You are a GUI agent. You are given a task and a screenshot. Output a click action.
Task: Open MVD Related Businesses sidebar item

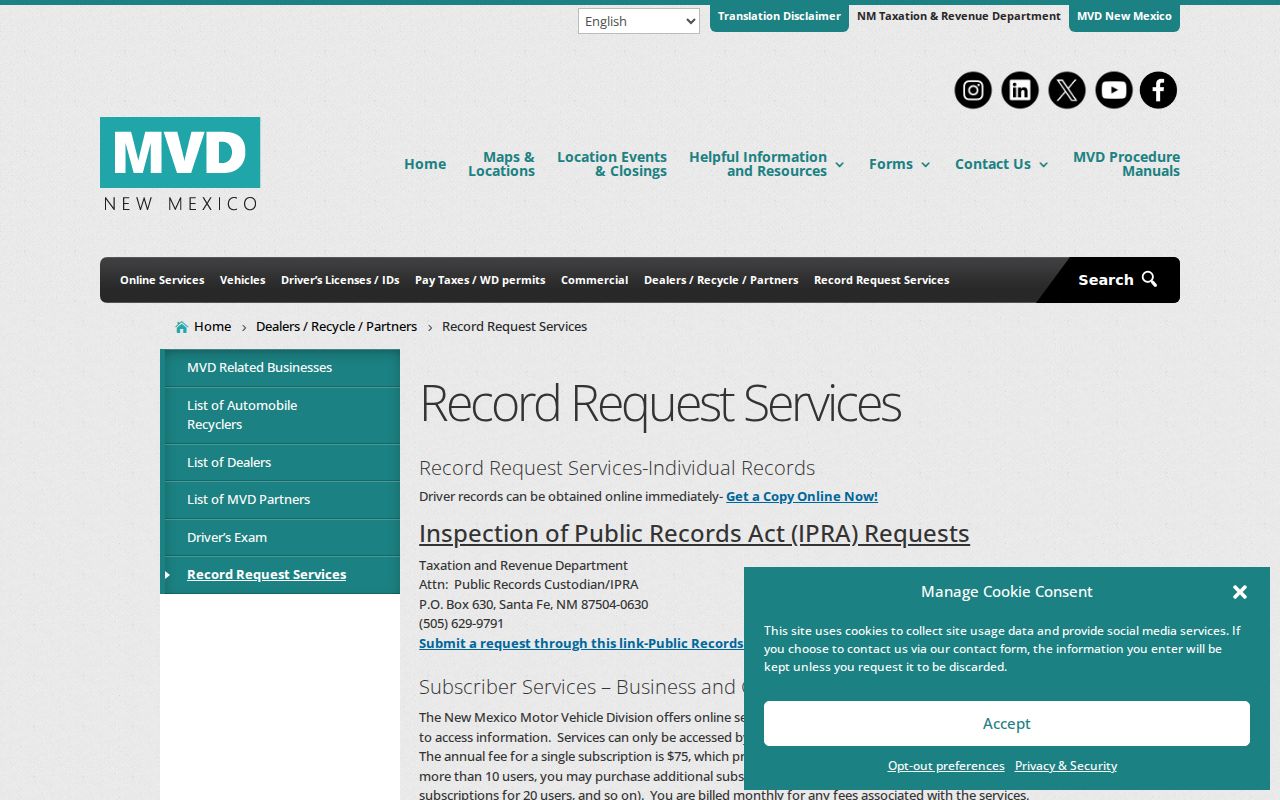pos(280,368)
